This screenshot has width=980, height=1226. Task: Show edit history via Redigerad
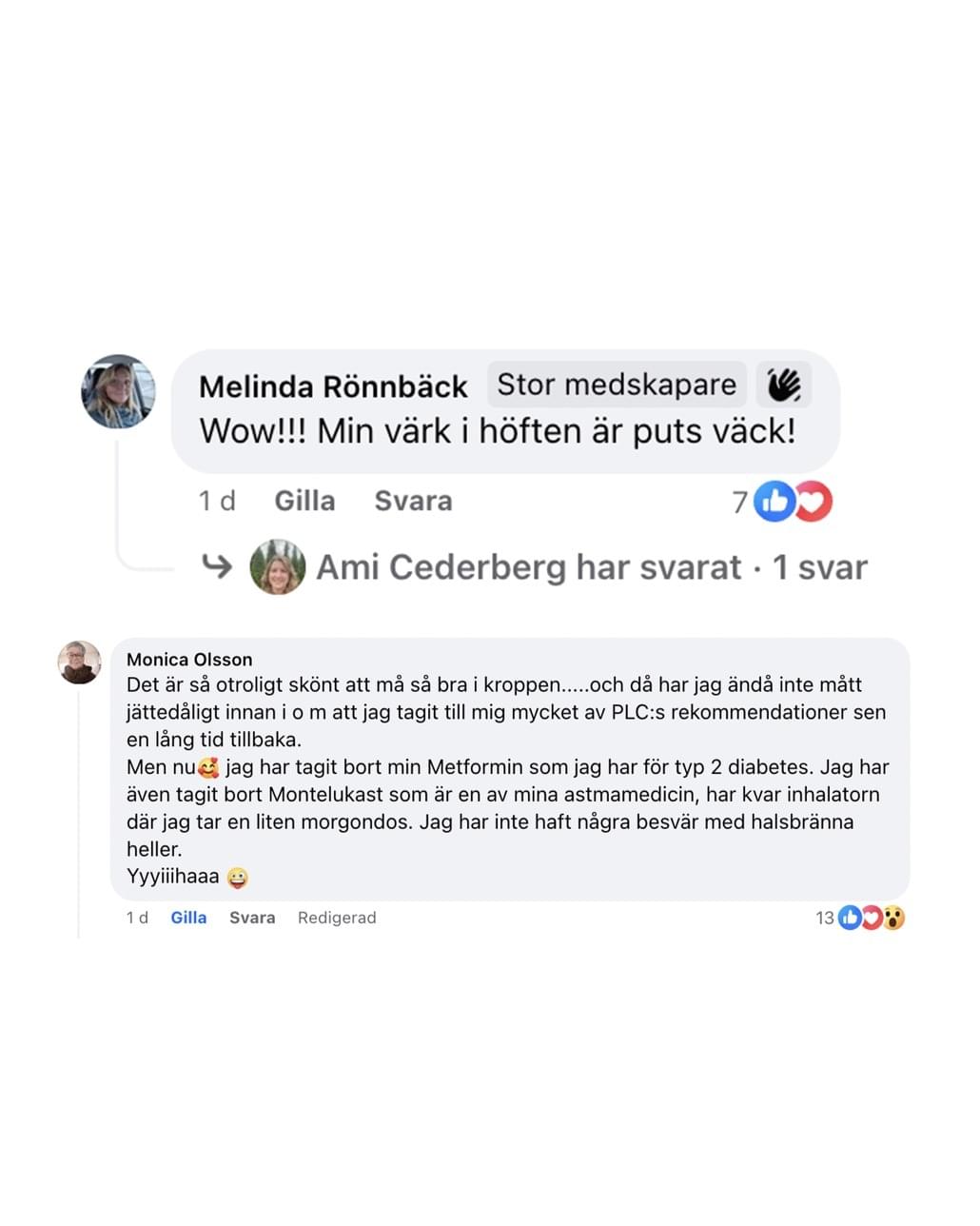337,918
